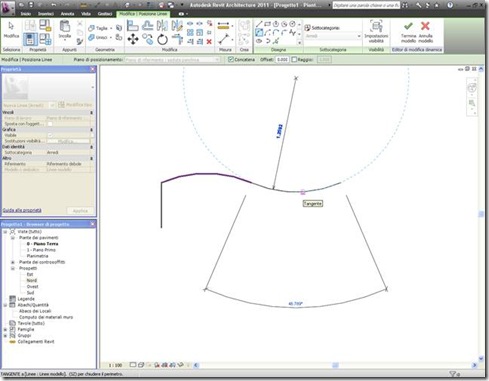Image resolution: width=489 pixels, height=381 pixels.
Task: Click the 1 : 100 view scale control
Action: click(x=115, y=365)
